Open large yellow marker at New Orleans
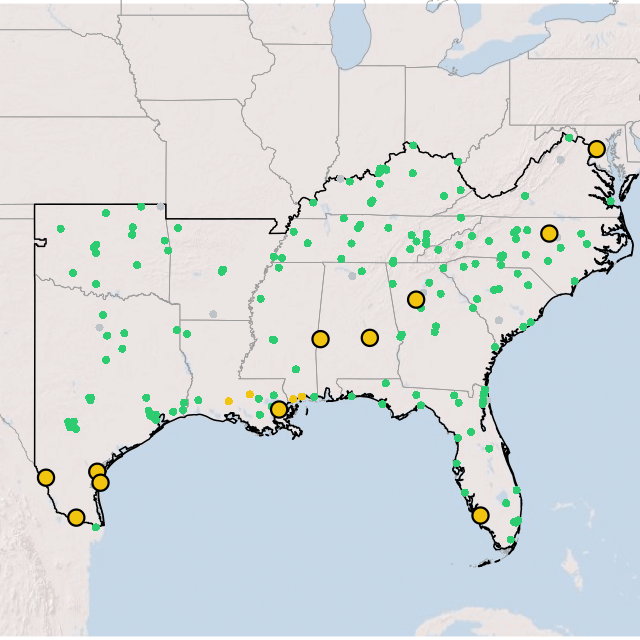Viewport: 640px width, 640px height. click(x=279, y=409)
